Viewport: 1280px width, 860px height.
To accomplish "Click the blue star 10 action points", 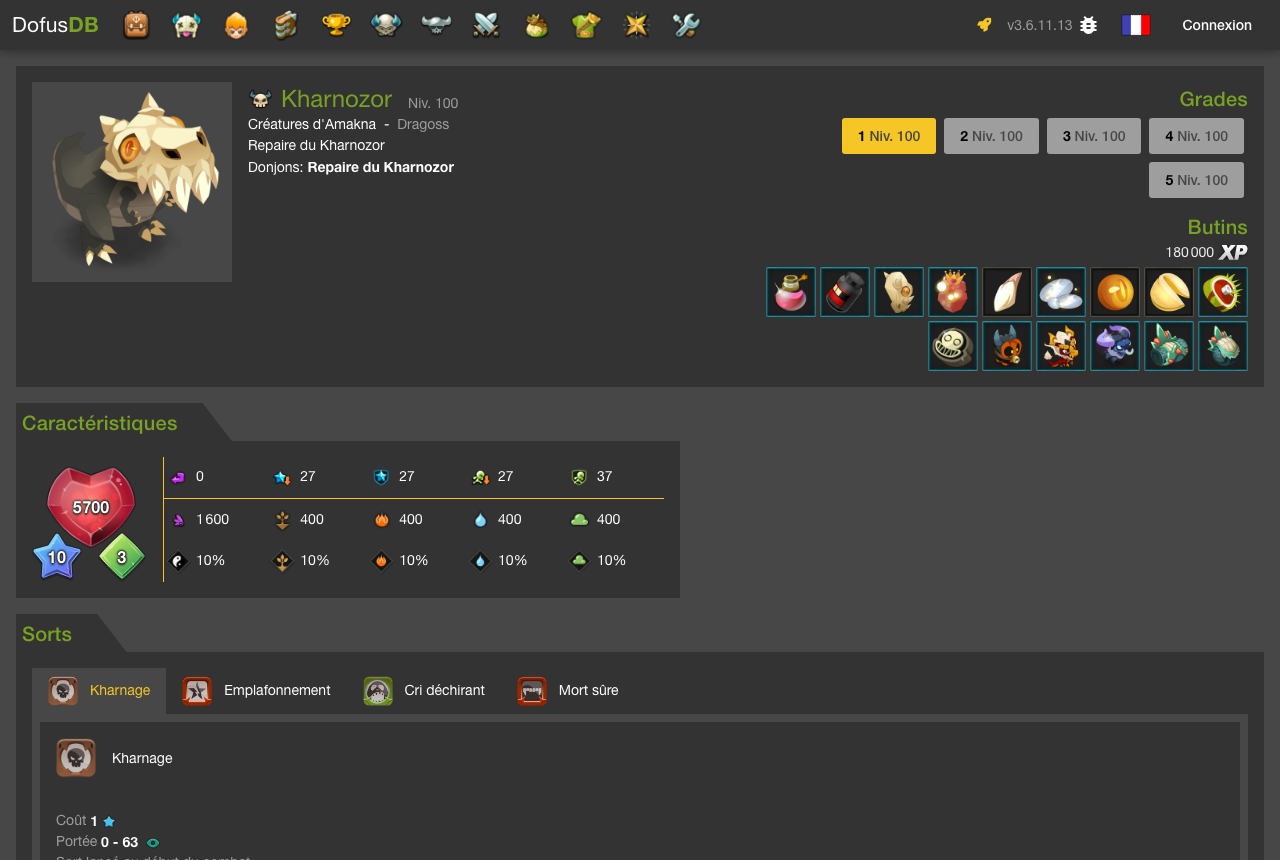I will click(57, 557).
